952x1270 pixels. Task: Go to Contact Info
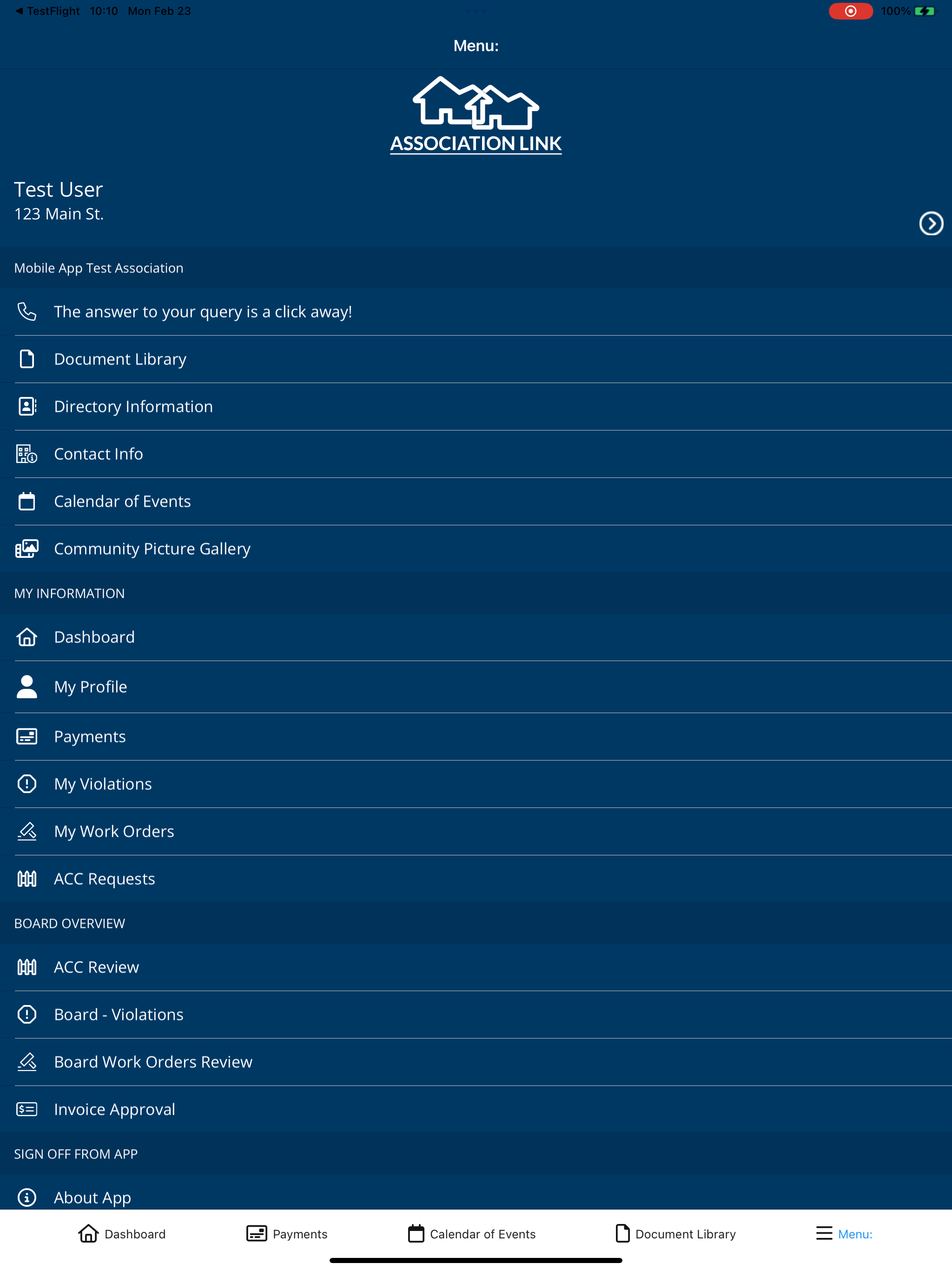(x=476, y=454)
